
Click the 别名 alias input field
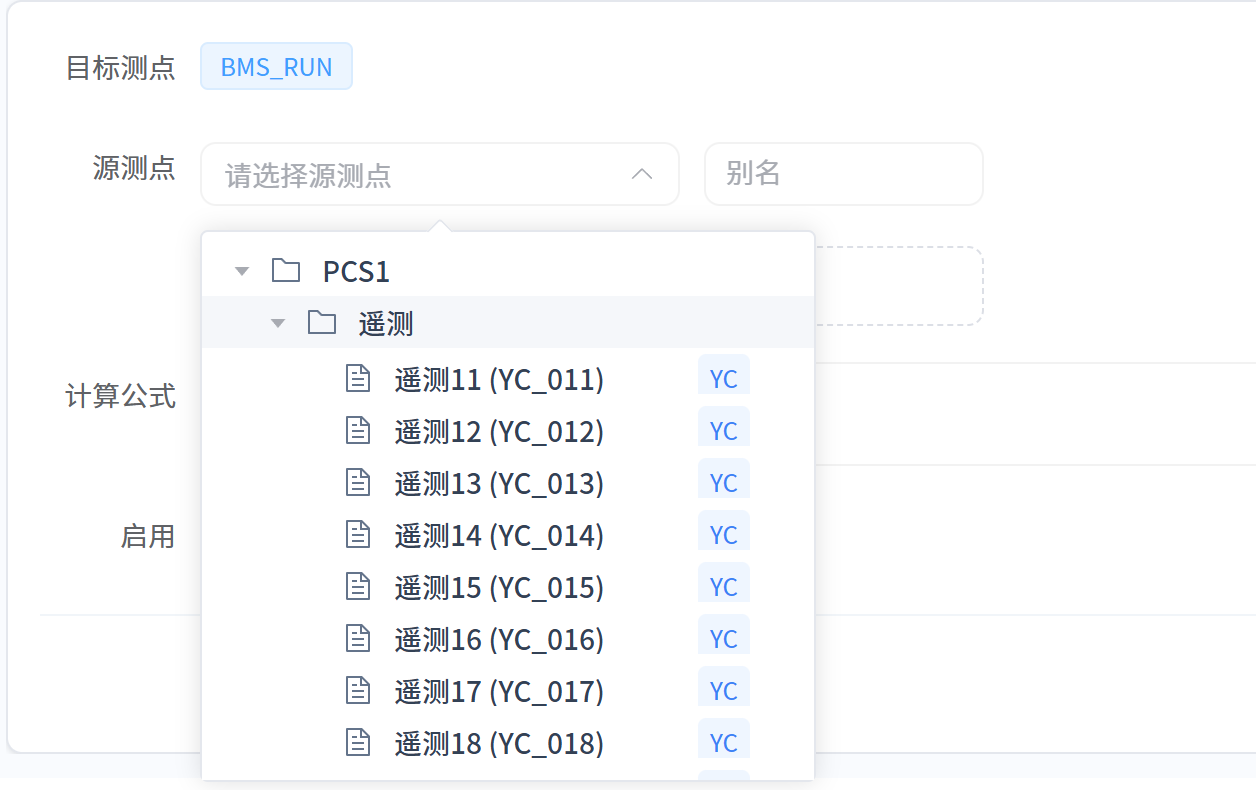(x=843, y=174)
